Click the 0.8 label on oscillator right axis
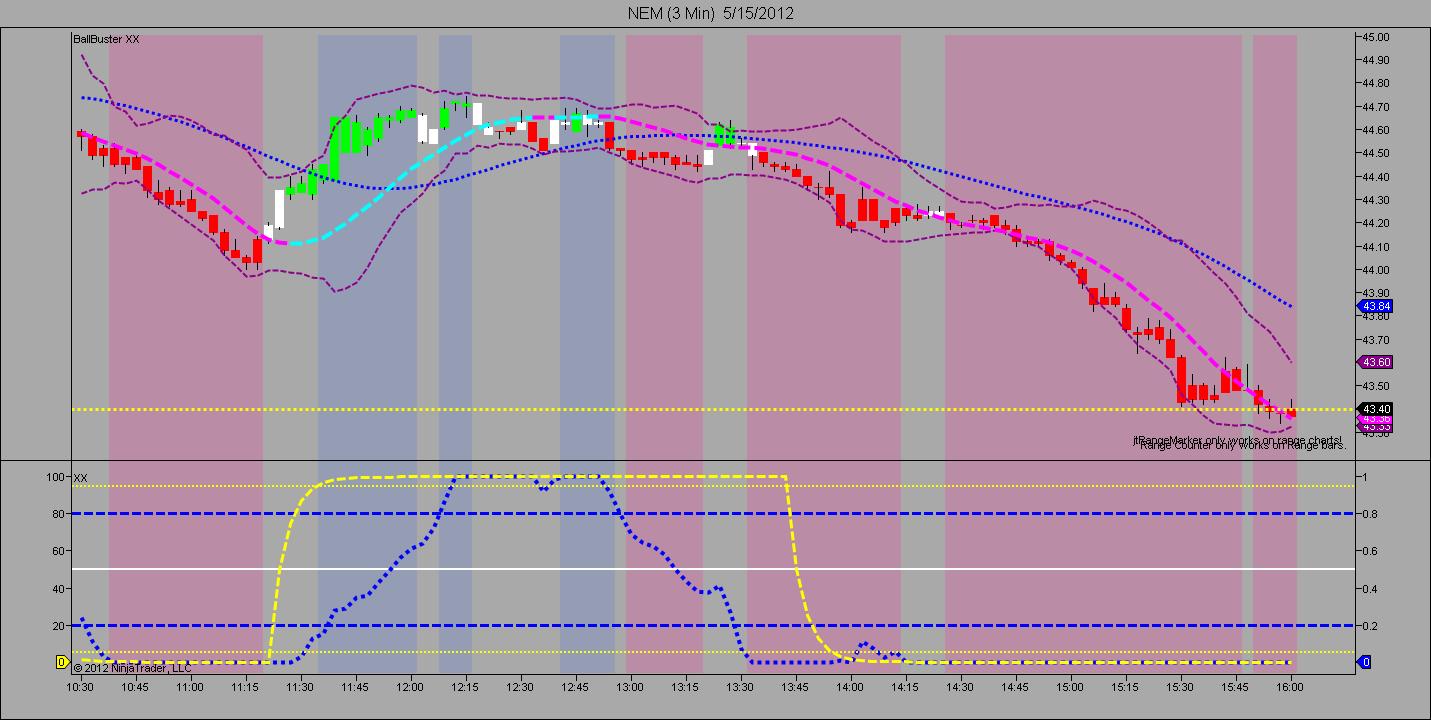The width and height of the screenshot is (1431, 720). click(x=1368, y=514)
